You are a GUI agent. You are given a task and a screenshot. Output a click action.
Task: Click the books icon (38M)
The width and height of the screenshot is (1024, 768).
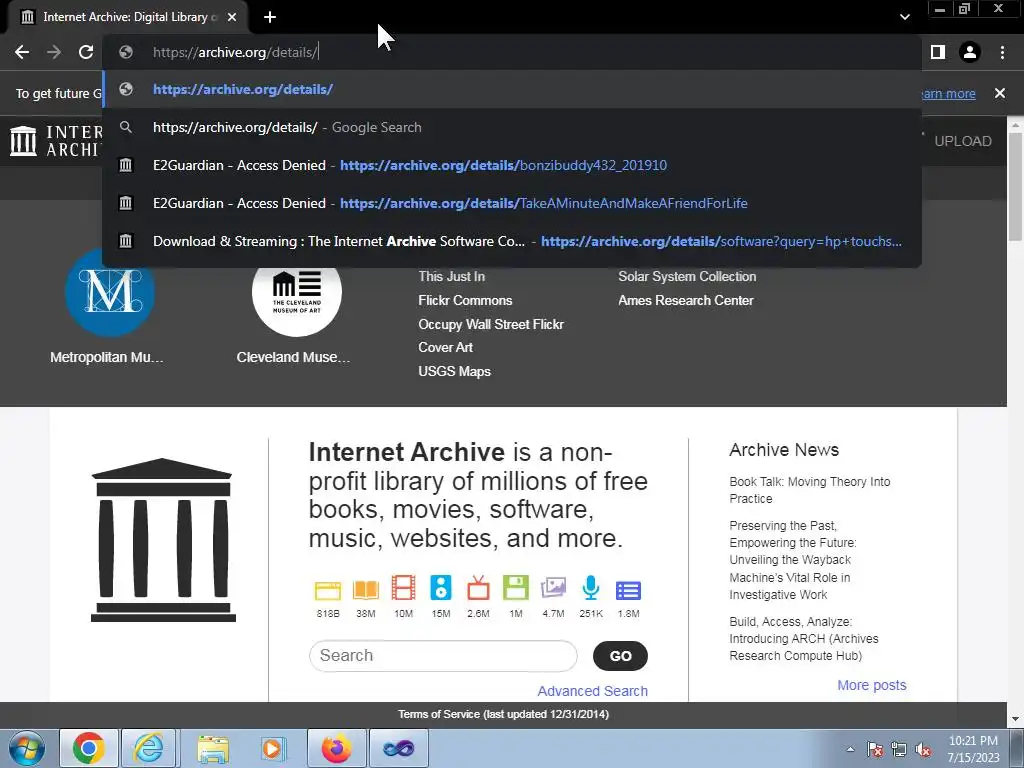[366, 590]
